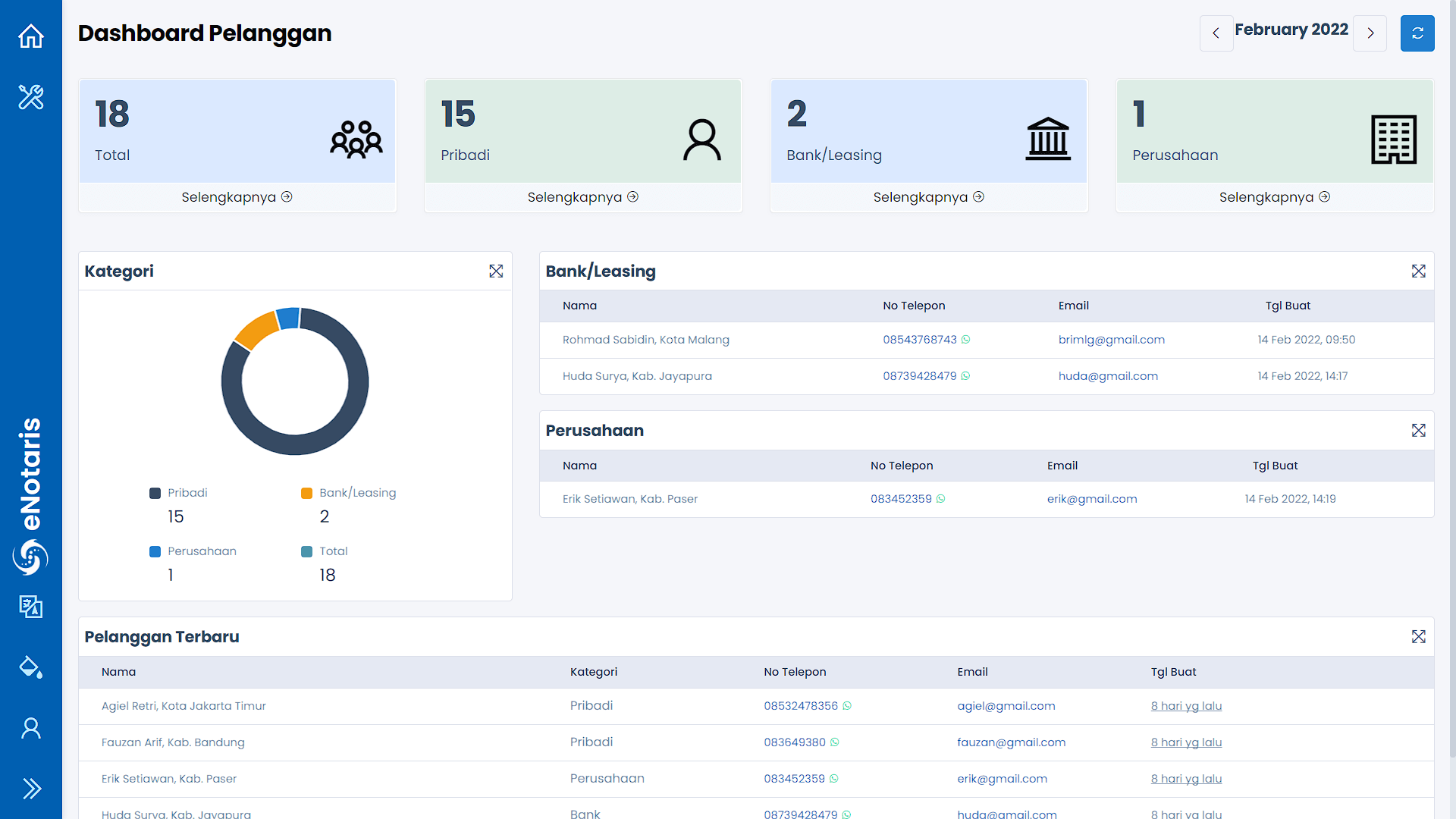This screenshot has width=1456, height=819.
Task: Open Huda Surya entry in Bank/Leasing table
Action: [637, 376]
